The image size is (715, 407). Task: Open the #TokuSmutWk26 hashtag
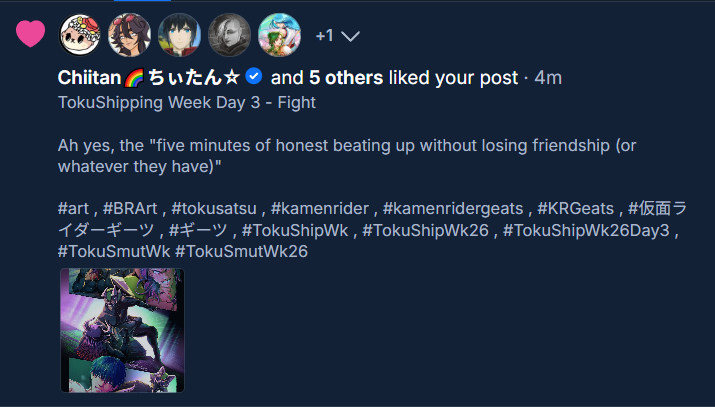point(241,252)
